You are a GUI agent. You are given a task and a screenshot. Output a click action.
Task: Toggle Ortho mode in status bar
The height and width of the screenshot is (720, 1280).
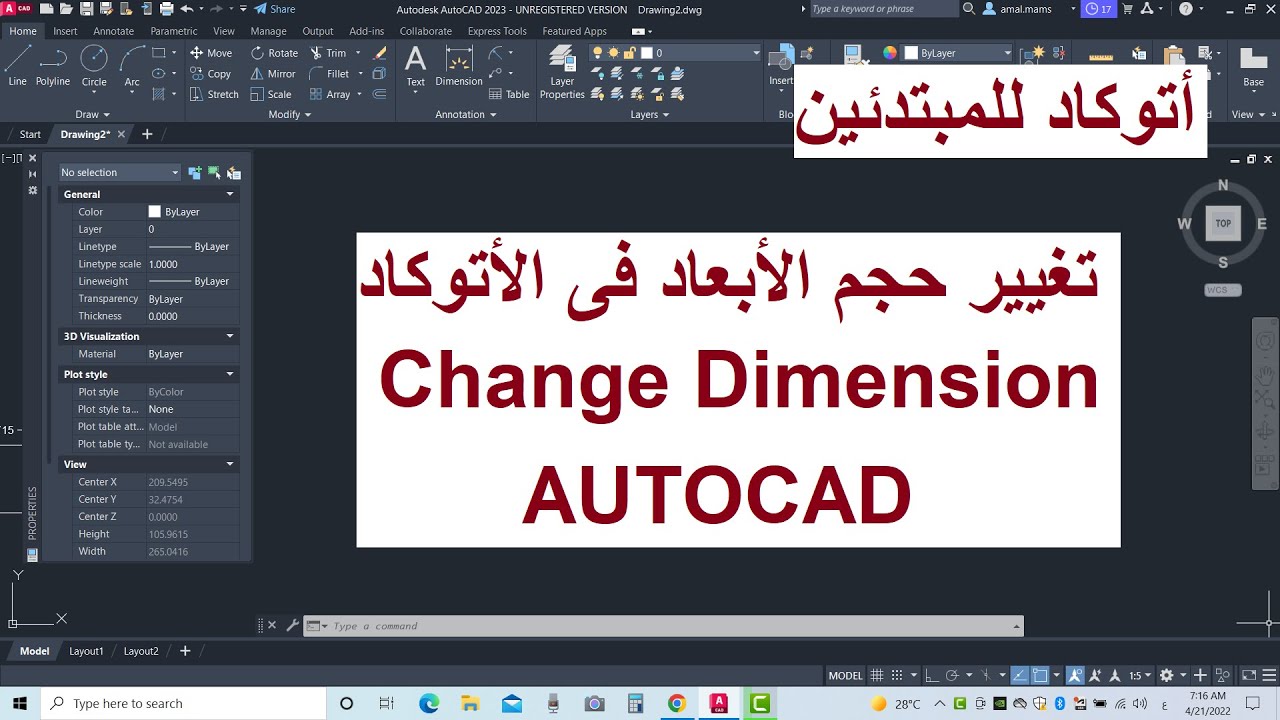click(931, 676)
